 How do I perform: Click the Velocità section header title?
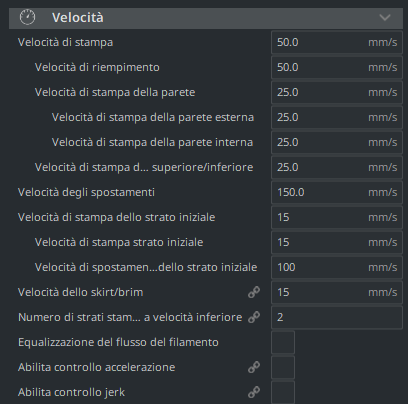78,18
